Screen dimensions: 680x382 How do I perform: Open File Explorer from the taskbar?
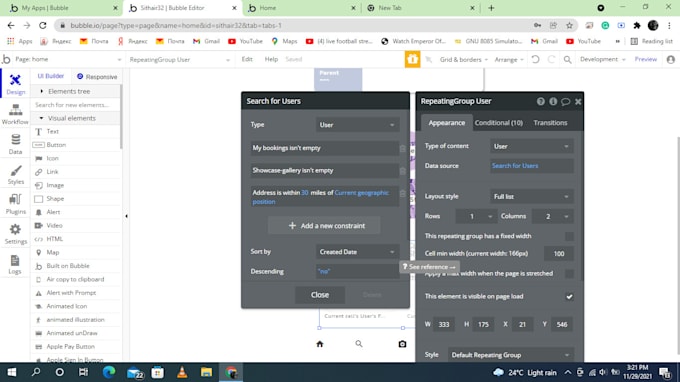click(x=206, y=372)
